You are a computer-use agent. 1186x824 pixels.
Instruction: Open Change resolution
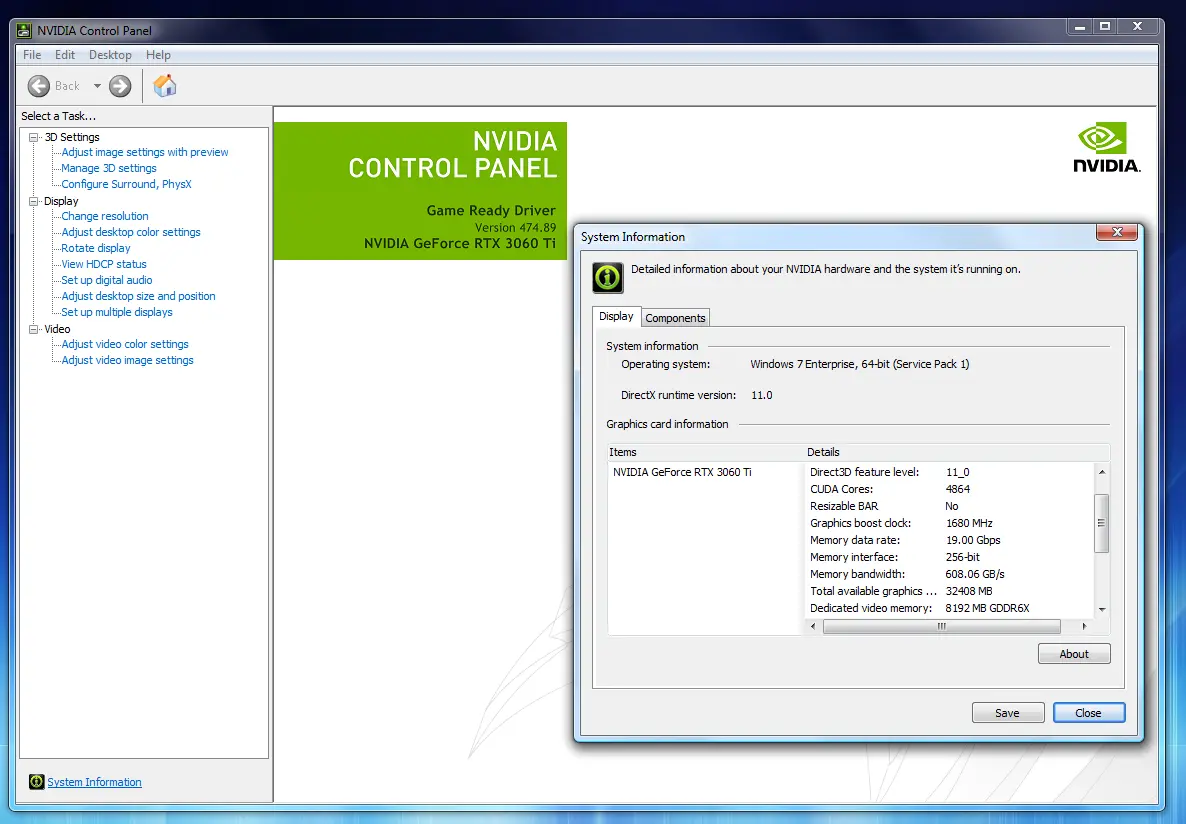[x=104, y=216]
